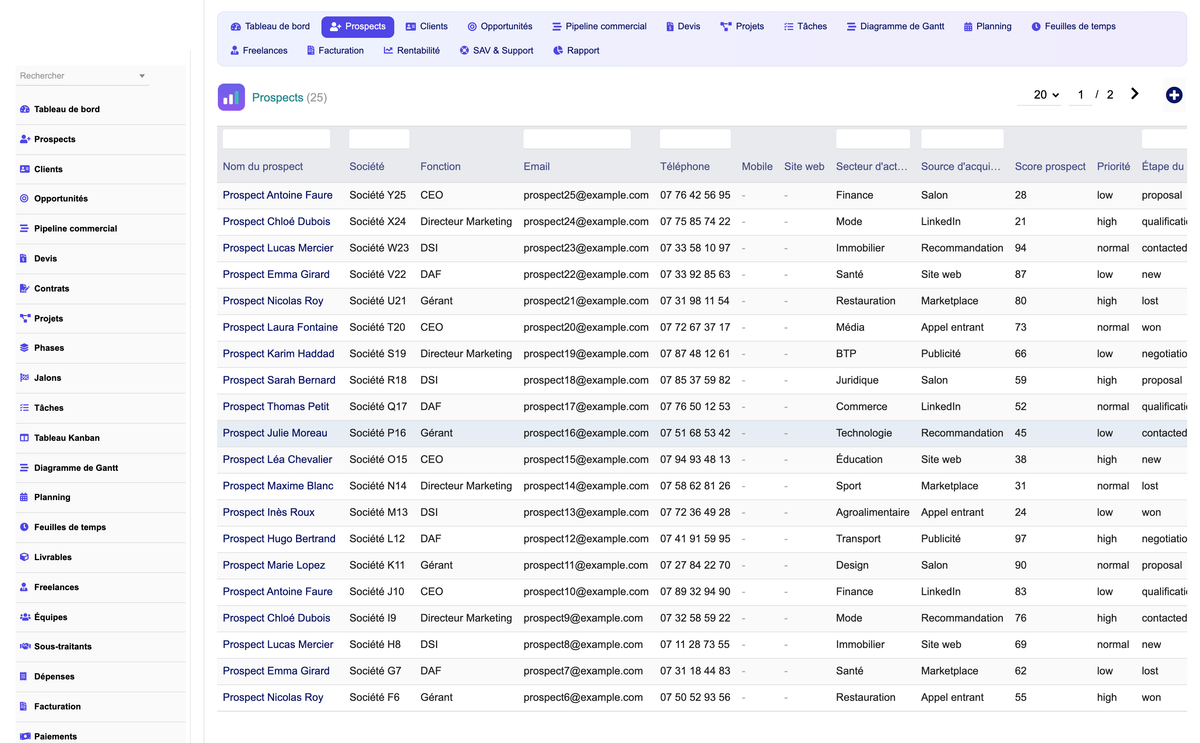Switch to the Opportunités tab in the top nav

(x=500, y=27)
